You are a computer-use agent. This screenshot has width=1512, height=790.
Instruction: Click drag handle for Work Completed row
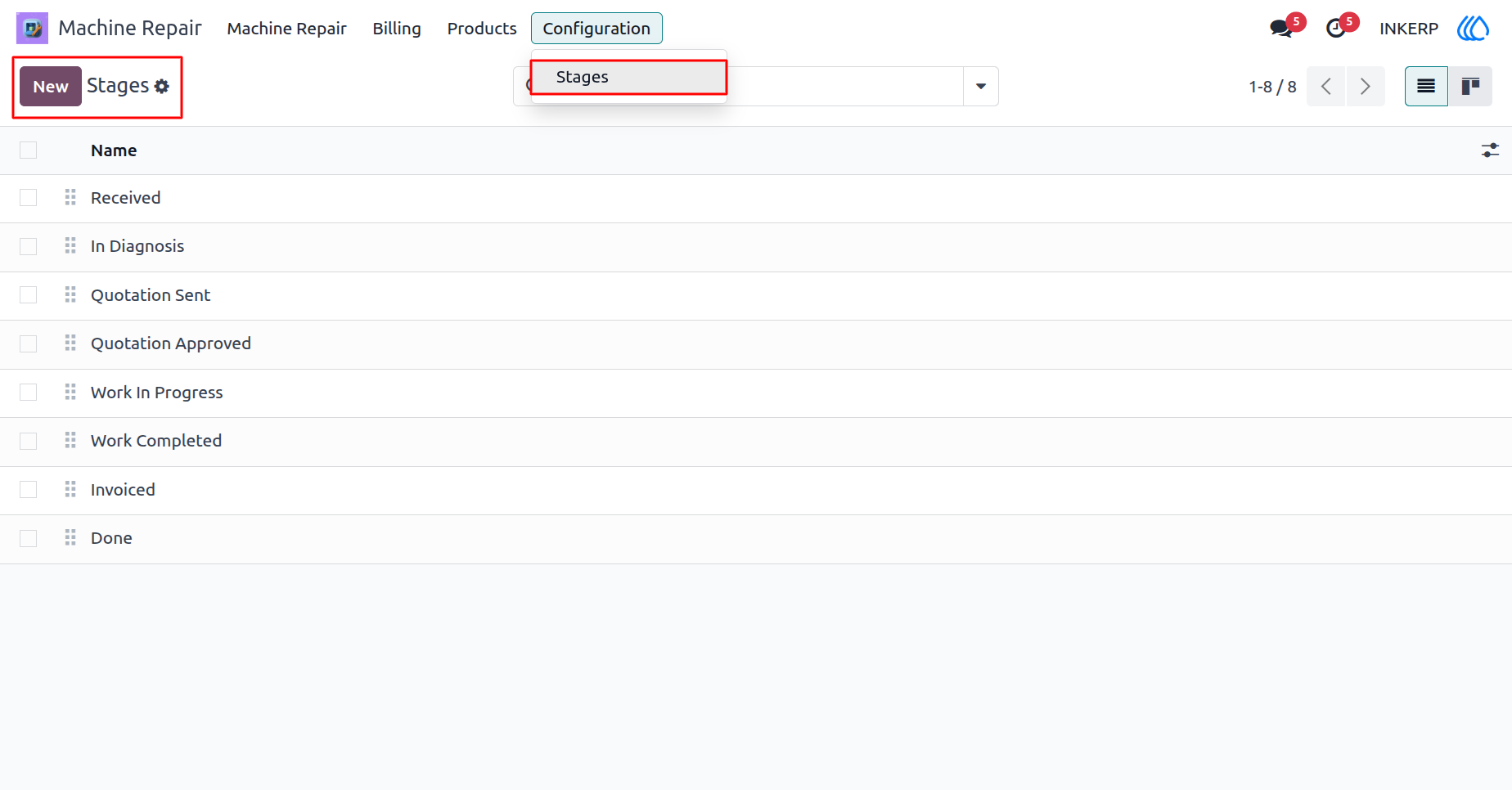[x=70, y=441]
